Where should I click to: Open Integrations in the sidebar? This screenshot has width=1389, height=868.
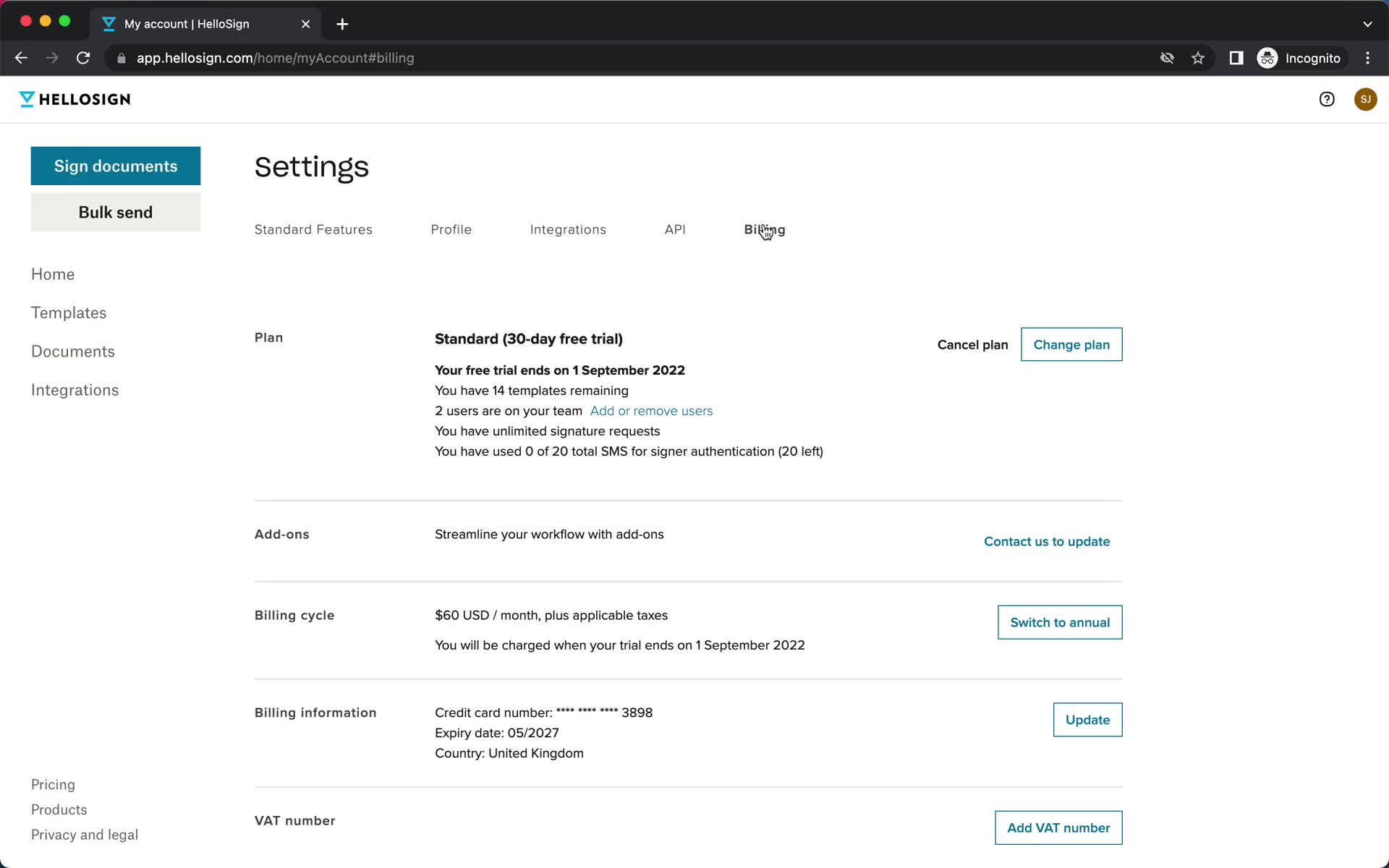pyautogui.click(x=75, y=390)
